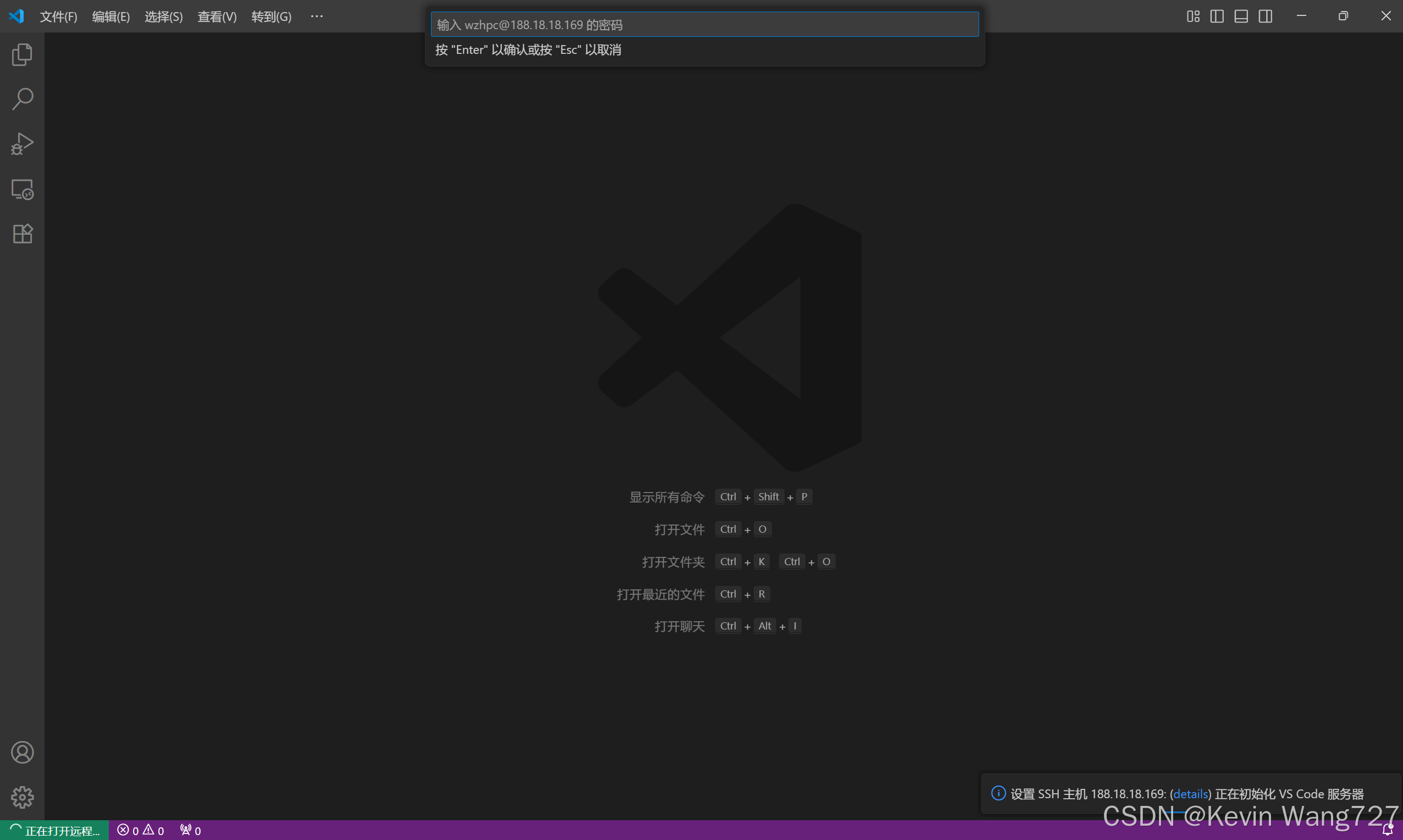
Task: Toggle the secondary side bar
Action: click(1266, 16)
